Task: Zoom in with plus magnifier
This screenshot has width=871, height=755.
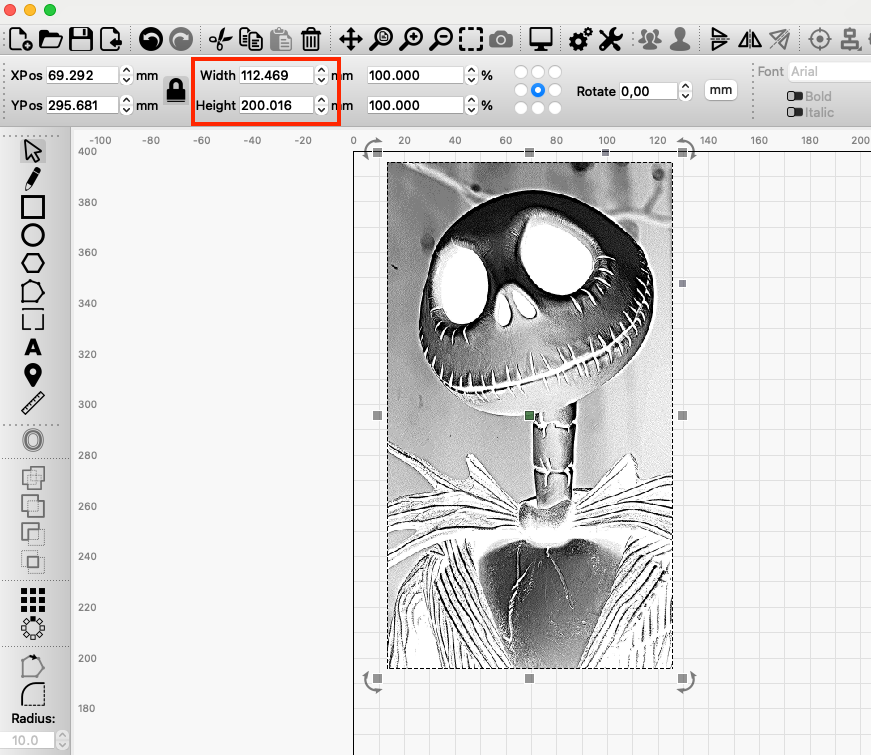Action: [411, 39]
